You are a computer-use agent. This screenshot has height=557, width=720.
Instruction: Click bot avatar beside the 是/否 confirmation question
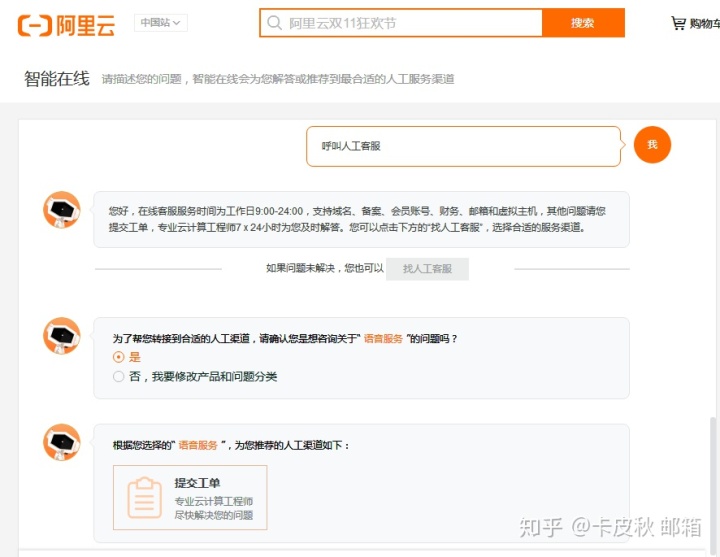62,336
